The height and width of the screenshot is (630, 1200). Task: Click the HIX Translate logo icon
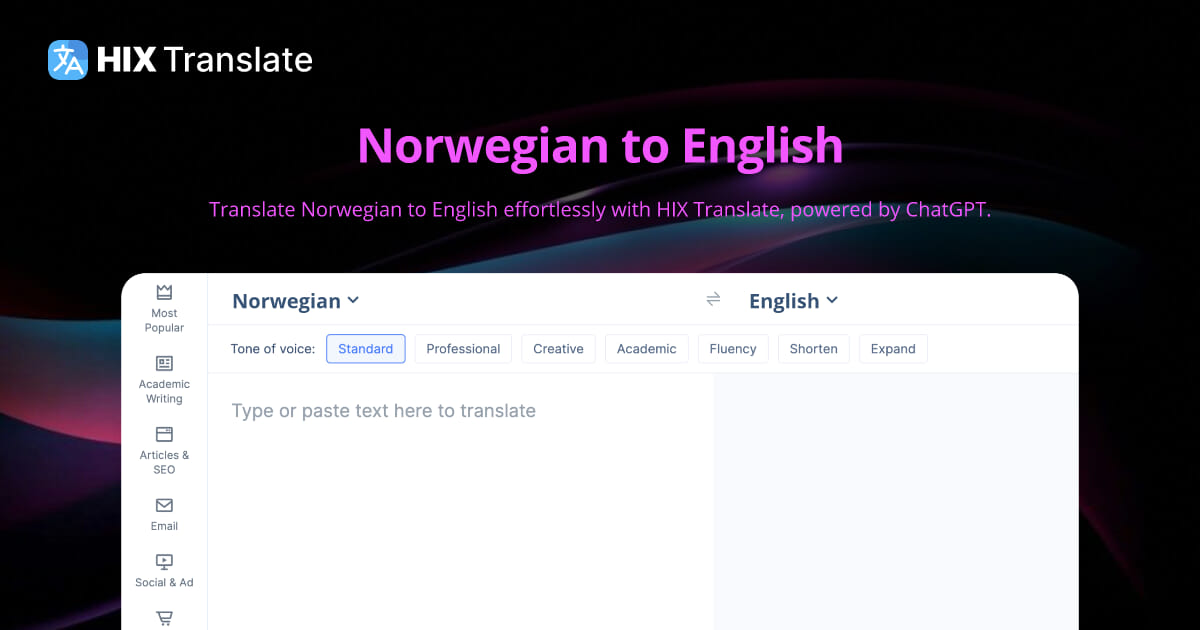(68, 60)
